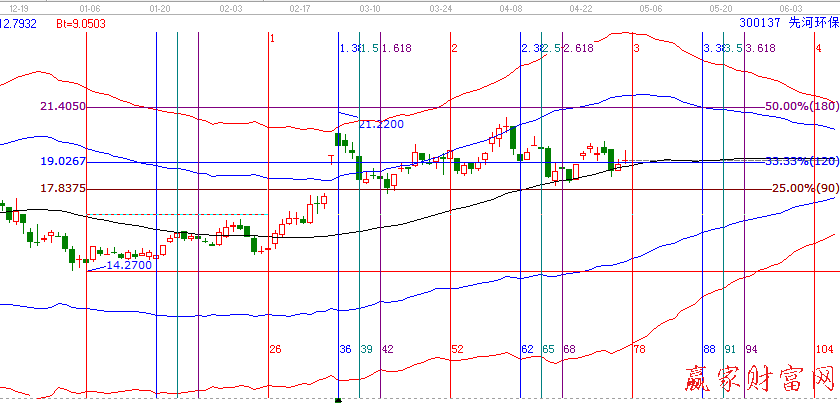
Task: Click the 25.00%(90) retracement label
Action: (x=804, y=188)
